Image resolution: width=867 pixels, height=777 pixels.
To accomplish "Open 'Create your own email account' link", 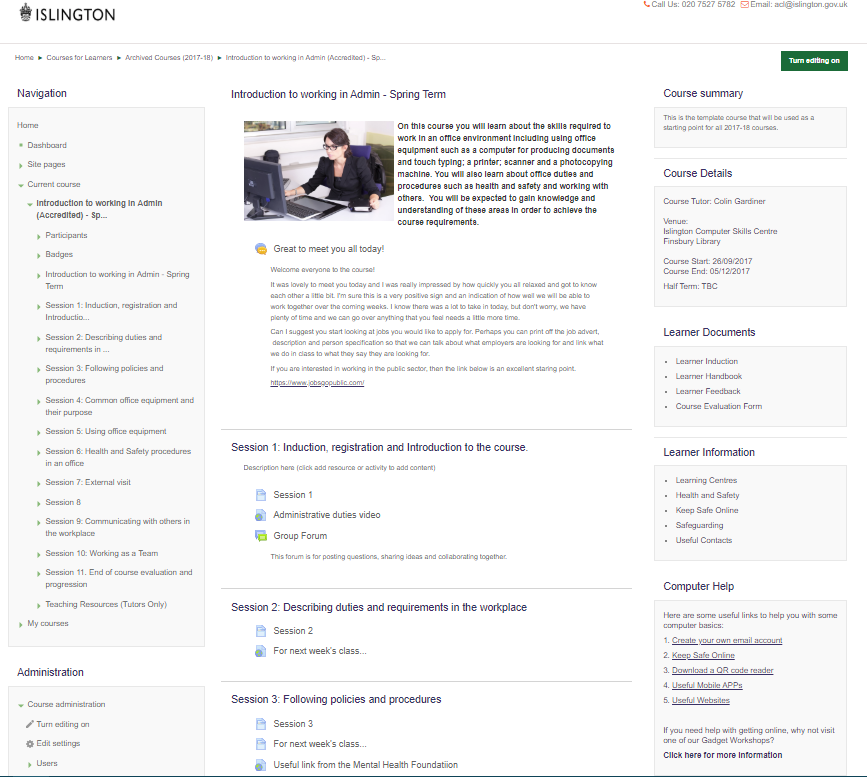I will [x=727, y=640].
